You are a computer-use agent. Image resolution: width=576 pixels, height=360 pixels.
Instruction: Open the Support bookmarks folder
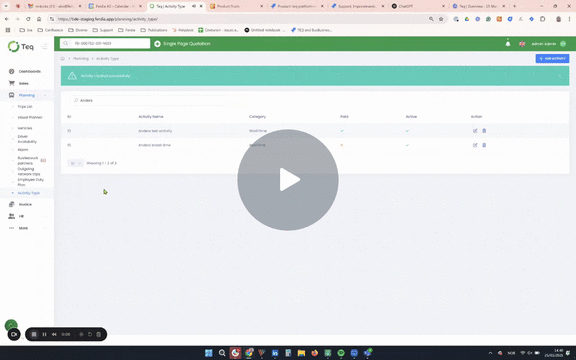(103, 30)
